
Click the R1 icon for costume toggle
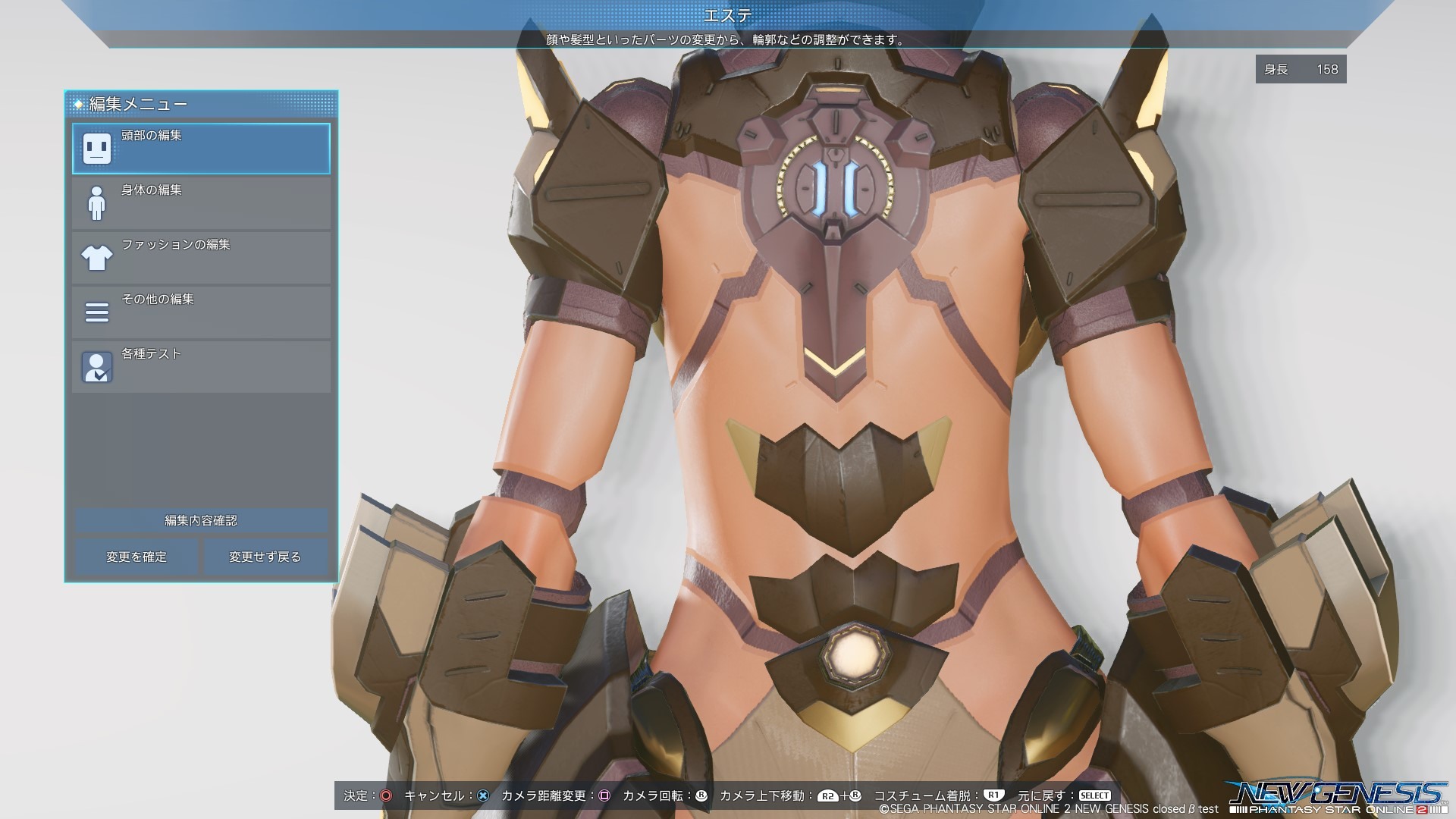(x=993, y=795)
